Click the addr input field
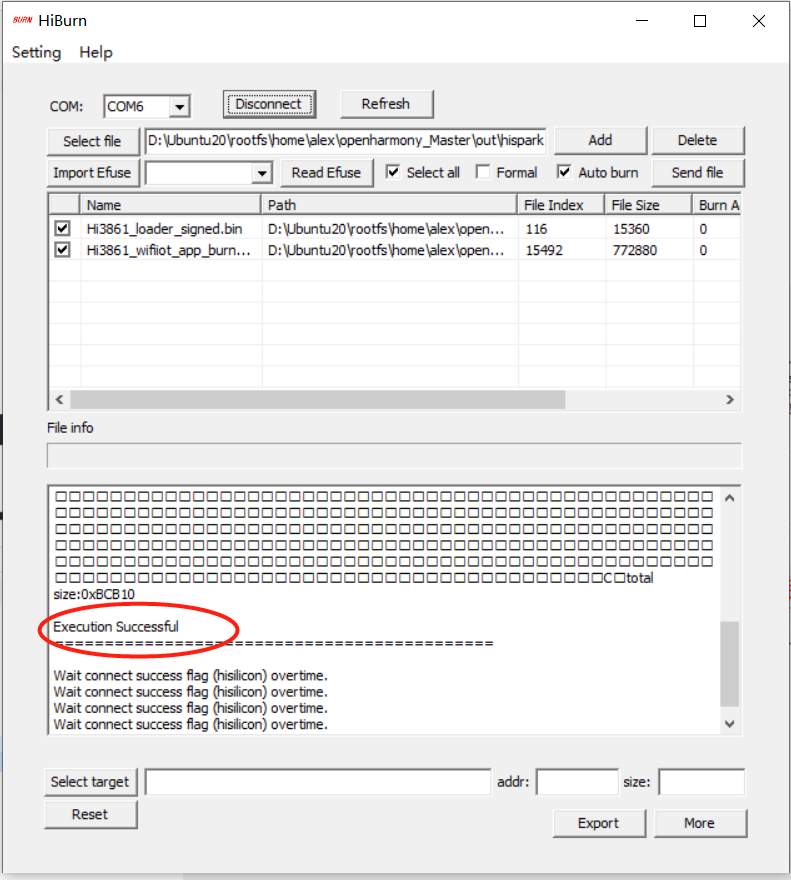 (577, 782)
